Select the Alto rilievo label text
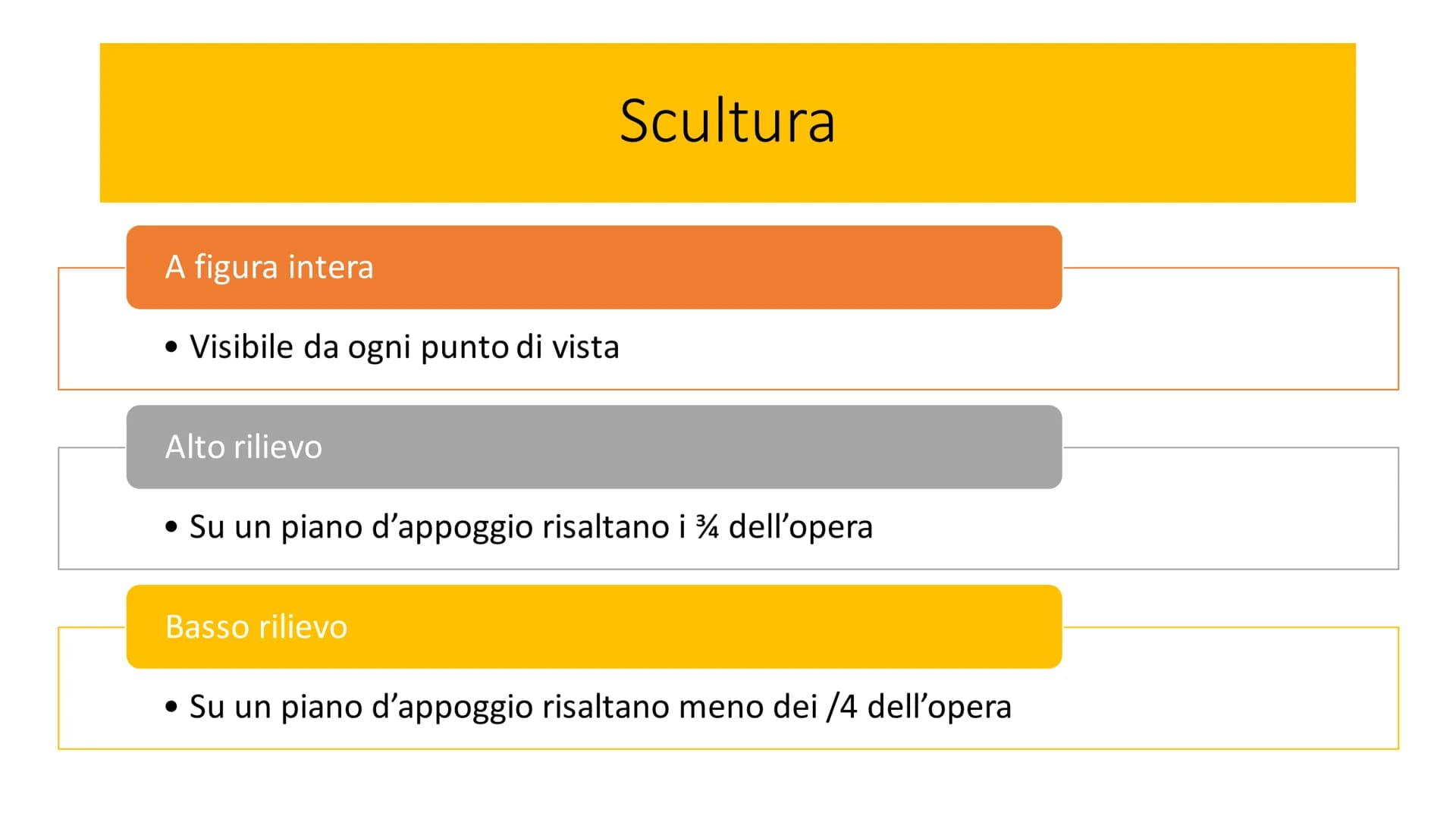Image resolution: width=1456 pixels, height=819 pixels. click(243, 447)
